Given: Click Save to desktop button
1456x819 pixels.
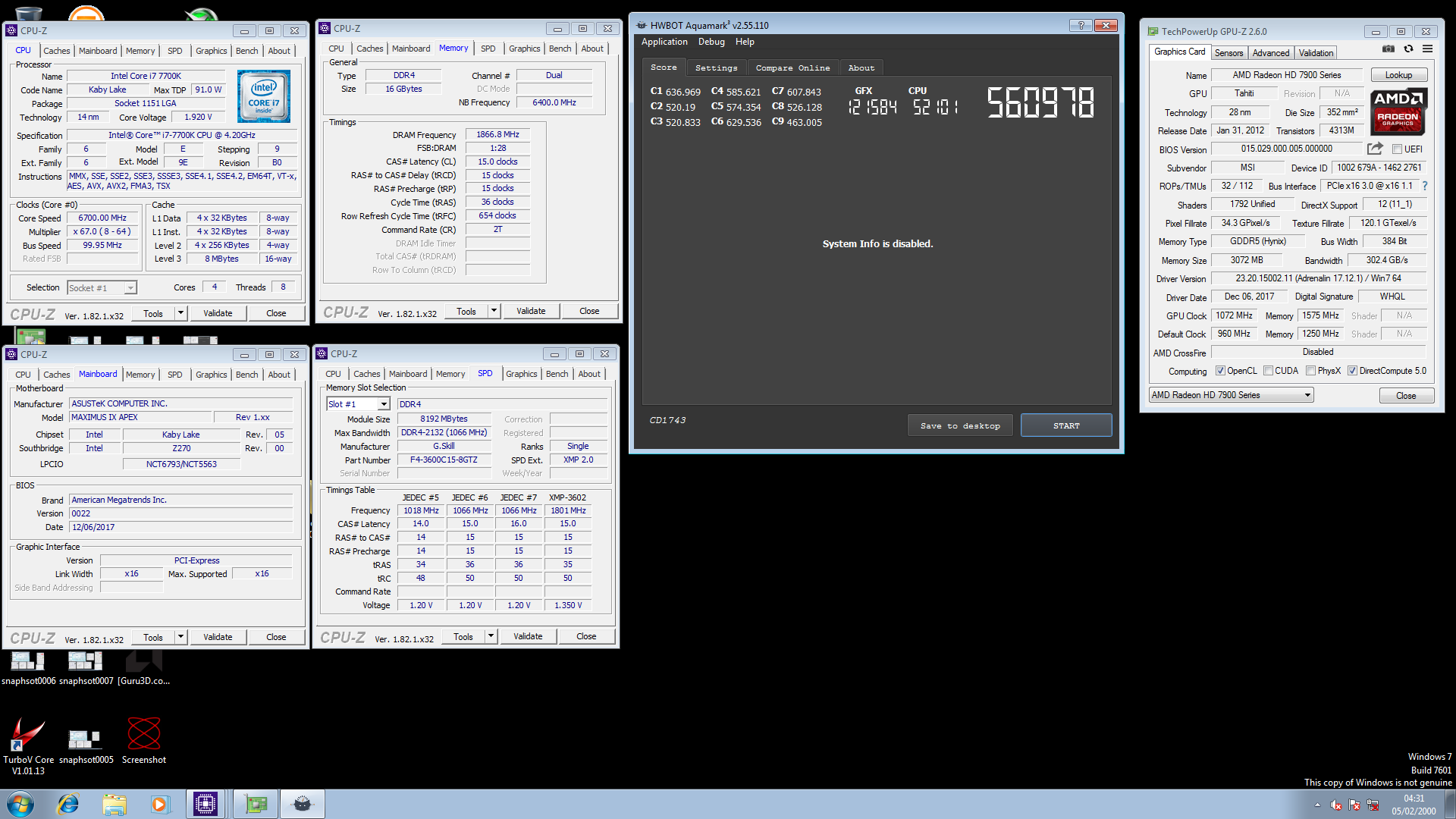Looking at the screenshot, I should [x=960, y=425].
